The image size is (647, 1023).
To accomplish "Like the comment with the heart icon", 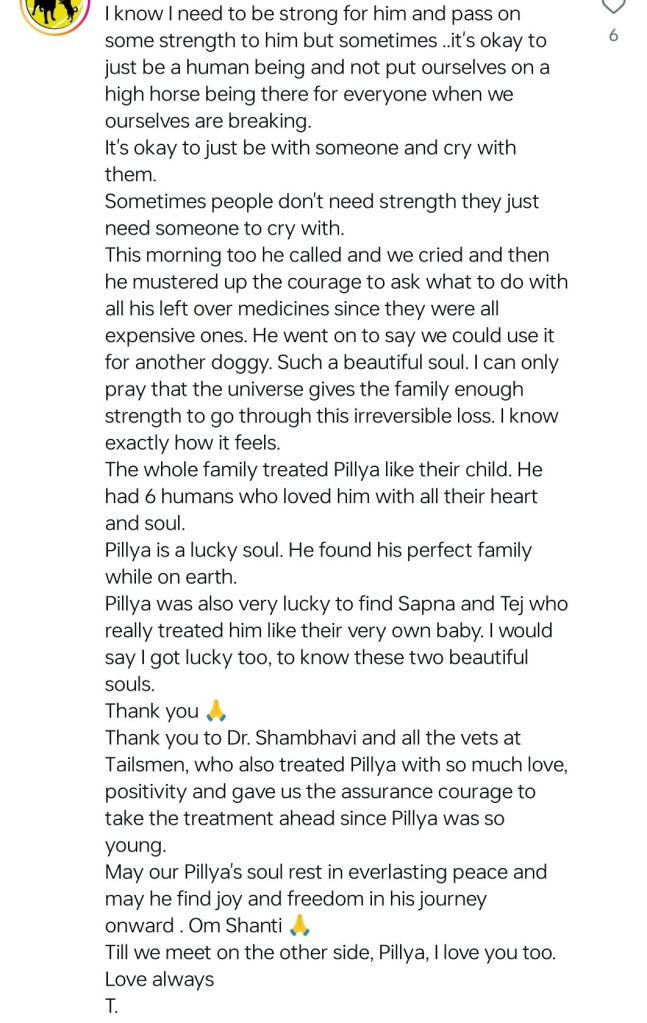I will [x=613, y=6].
